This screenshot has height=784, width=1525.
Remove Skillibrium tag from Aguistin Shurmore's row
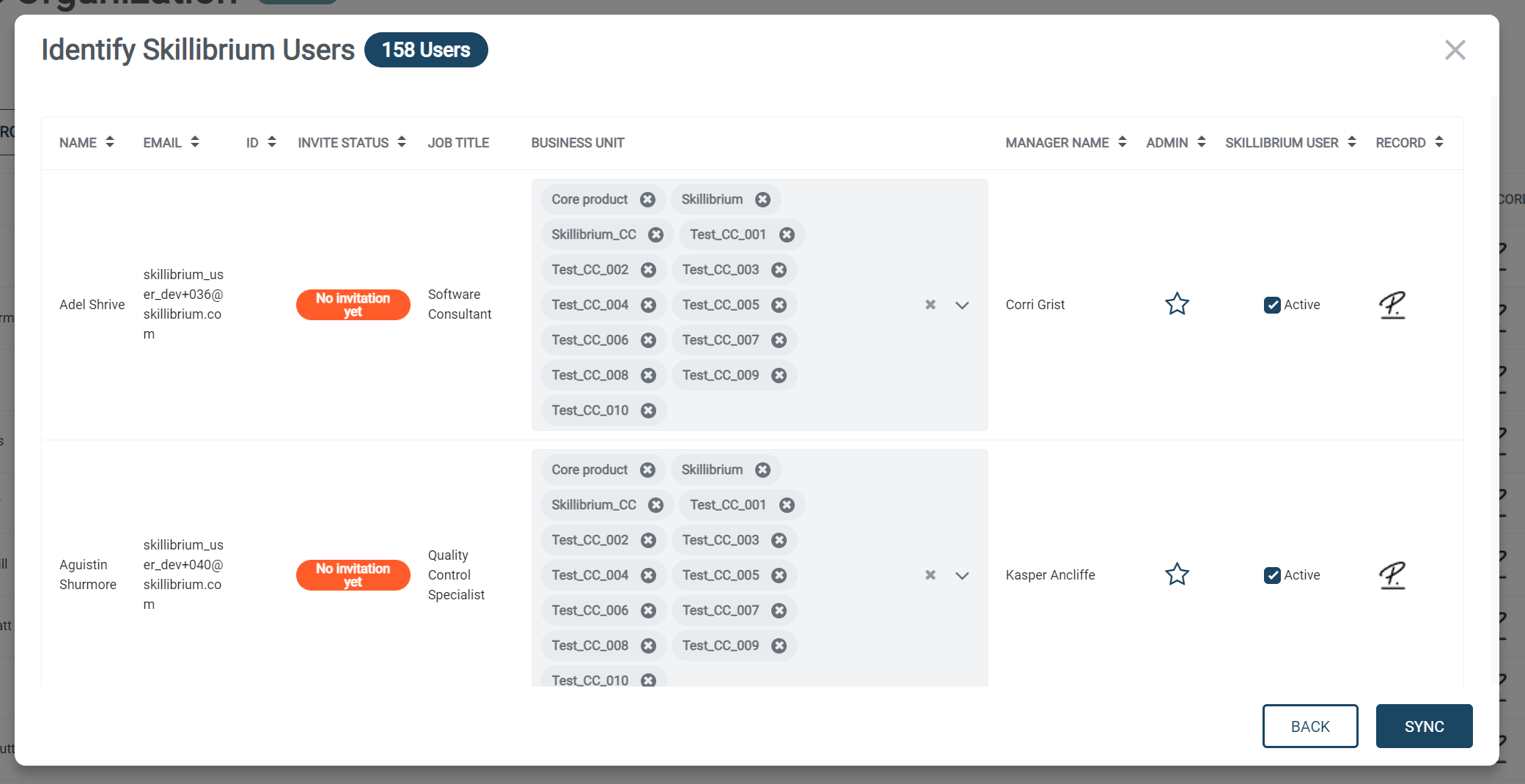click(x=762, y=470)
